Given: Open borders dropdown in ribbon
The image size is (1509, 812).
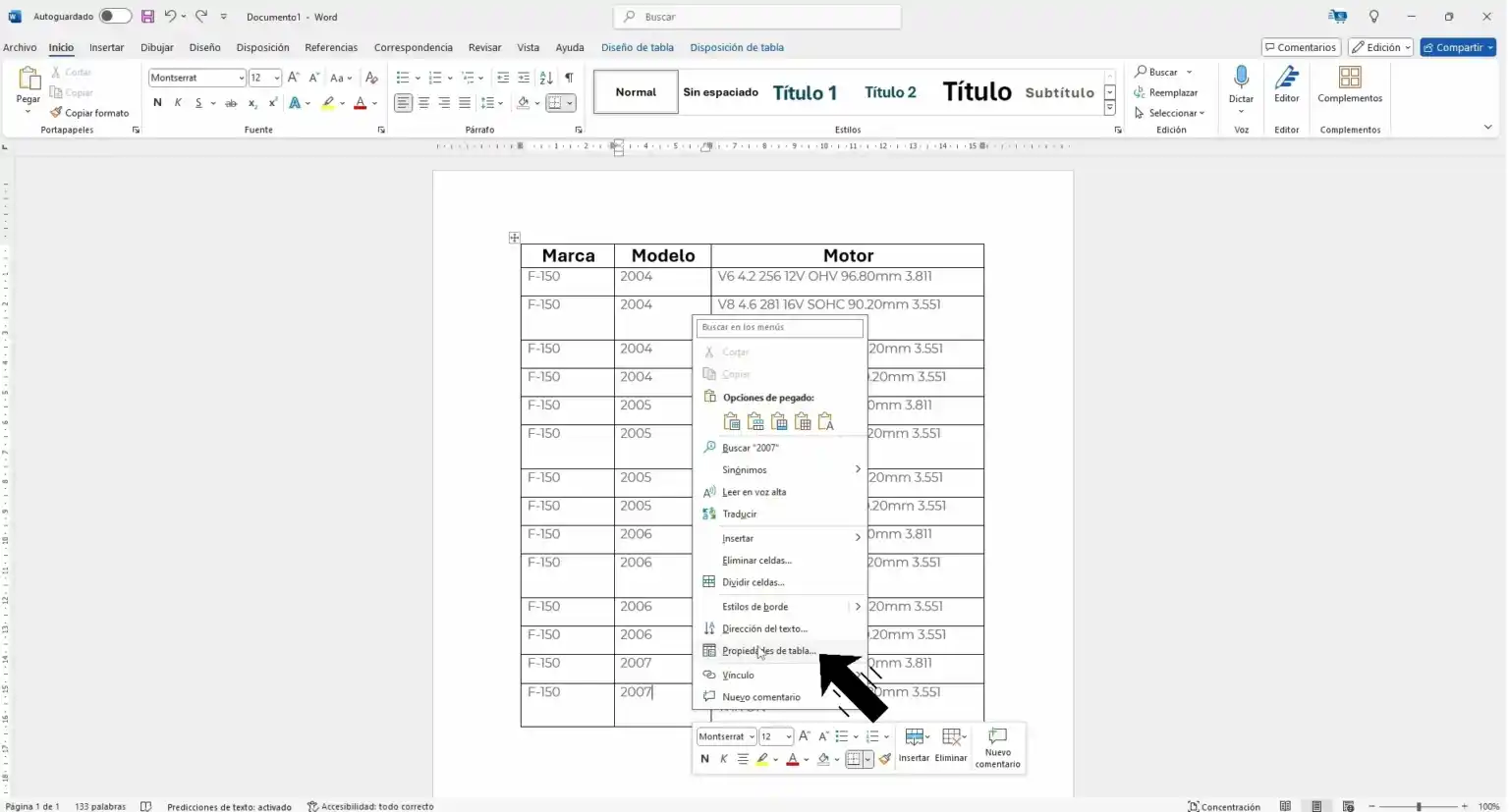Looking at the screenshot, I should click(570, 103).
